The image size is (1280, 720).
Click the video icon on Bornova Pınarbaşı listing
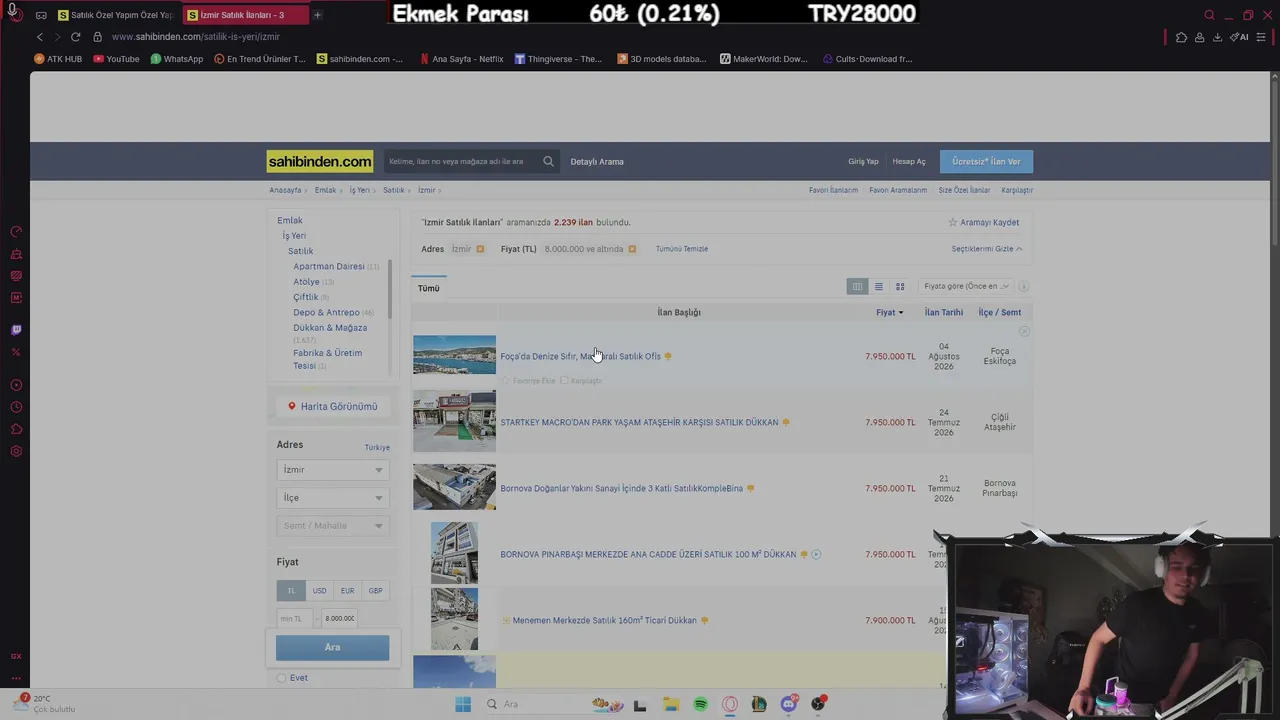coord(816,554)
